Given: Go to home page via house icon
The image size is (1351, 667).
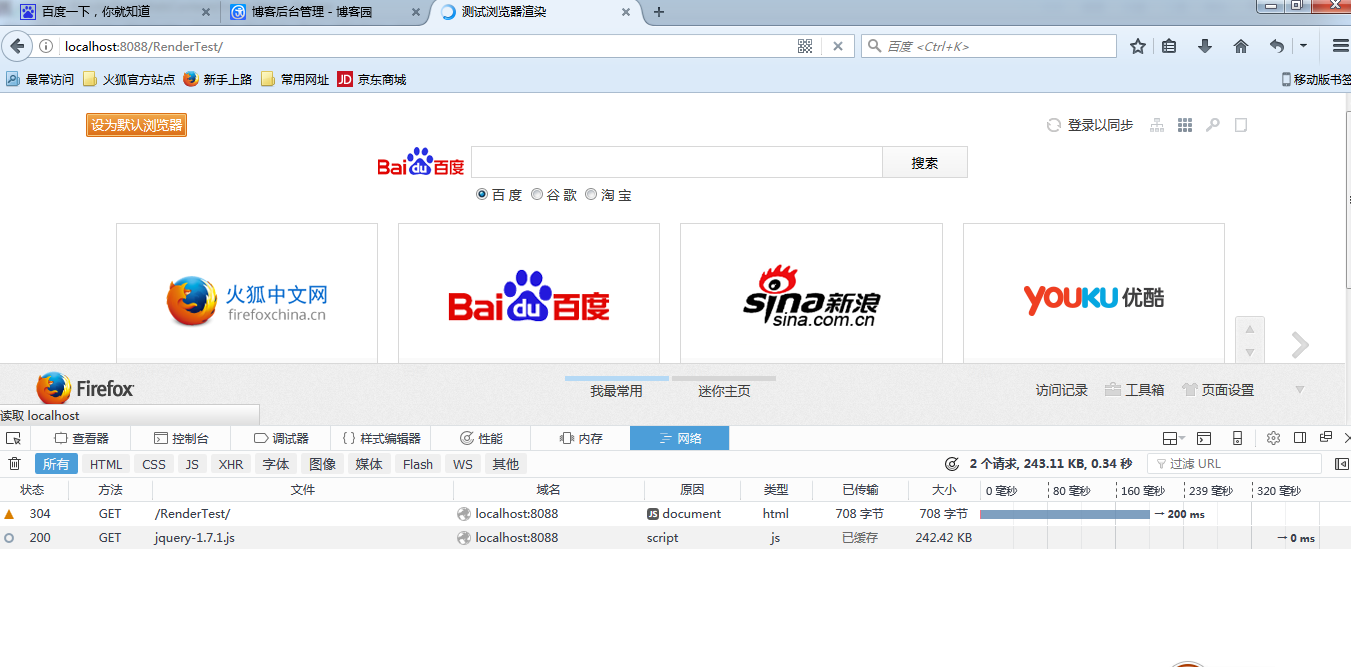Looking at the screenshot, I should coord(1241,46).
